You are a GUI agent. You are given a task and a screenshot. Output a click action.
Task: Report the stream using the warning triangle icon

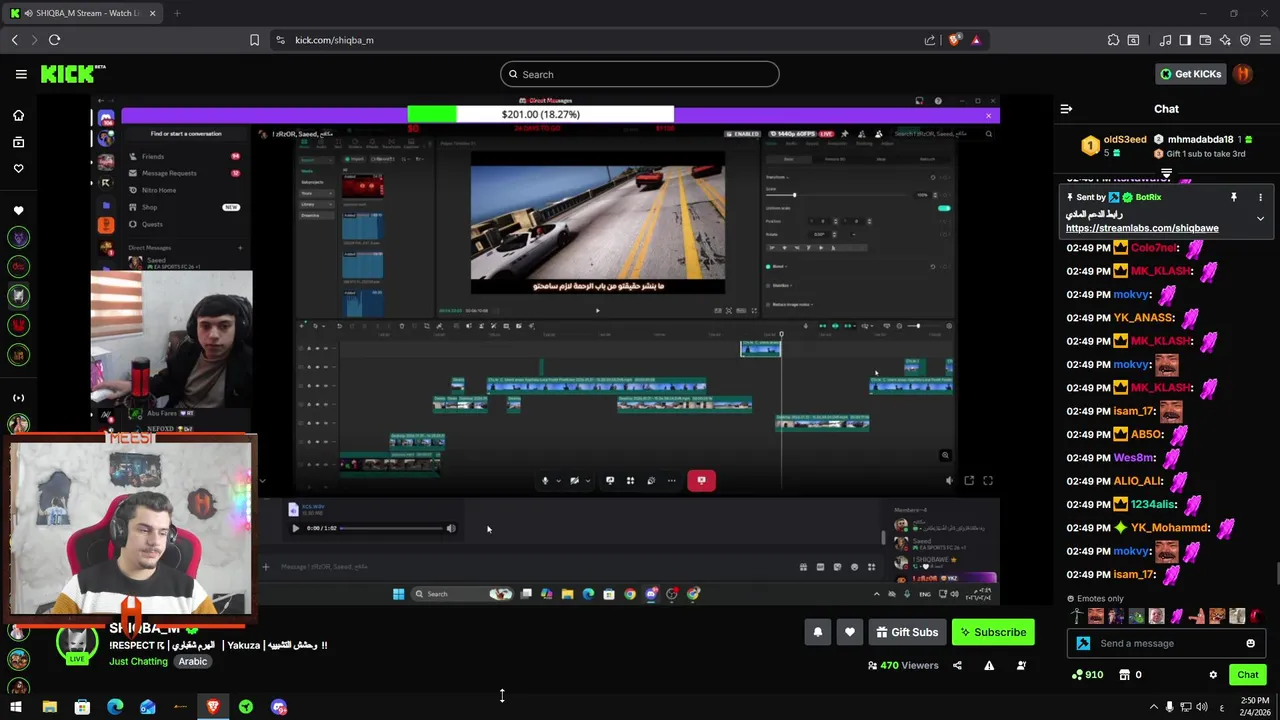pos(989,665)
